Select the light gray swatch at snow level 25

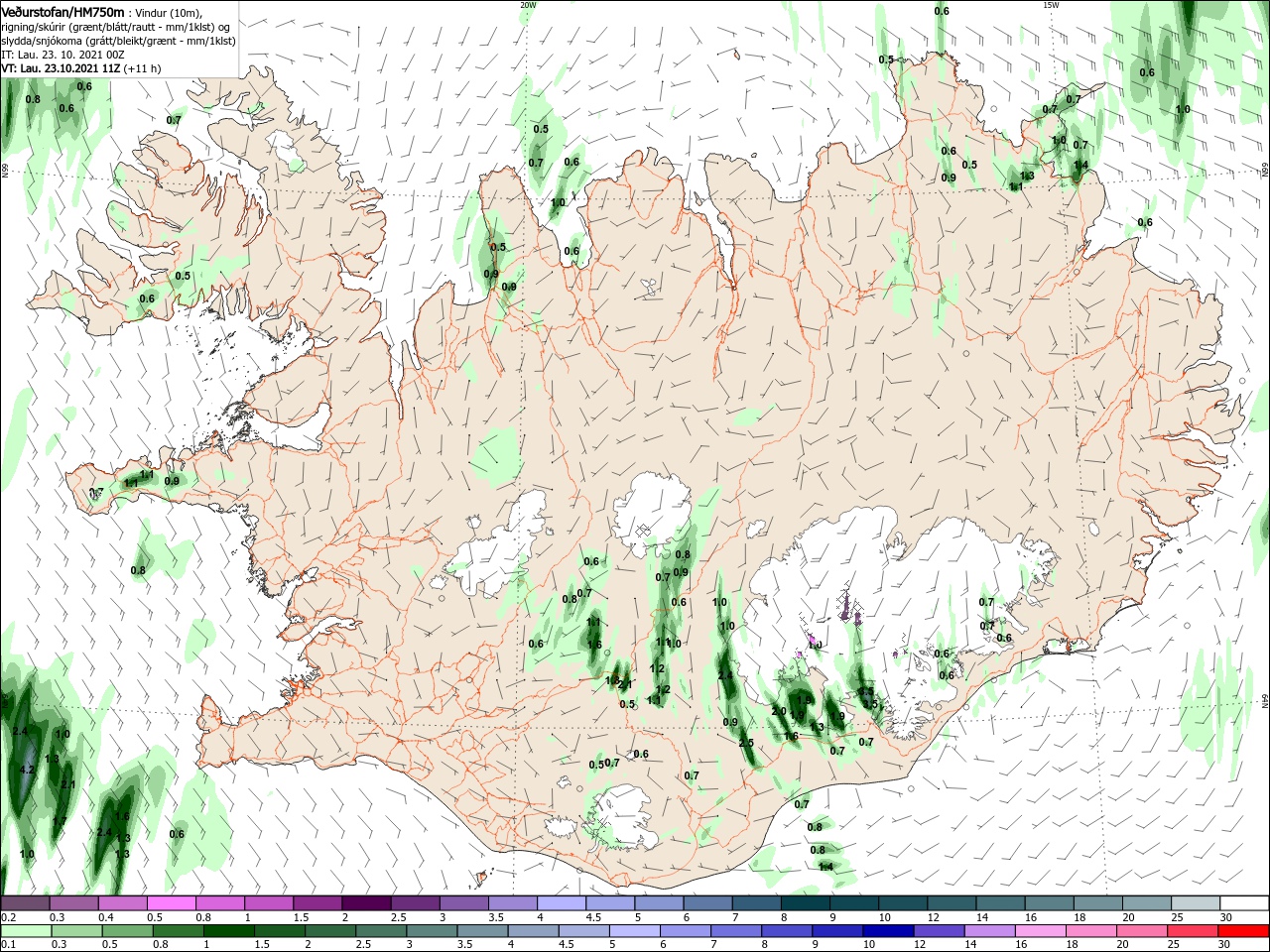(x=1196, y=903)
